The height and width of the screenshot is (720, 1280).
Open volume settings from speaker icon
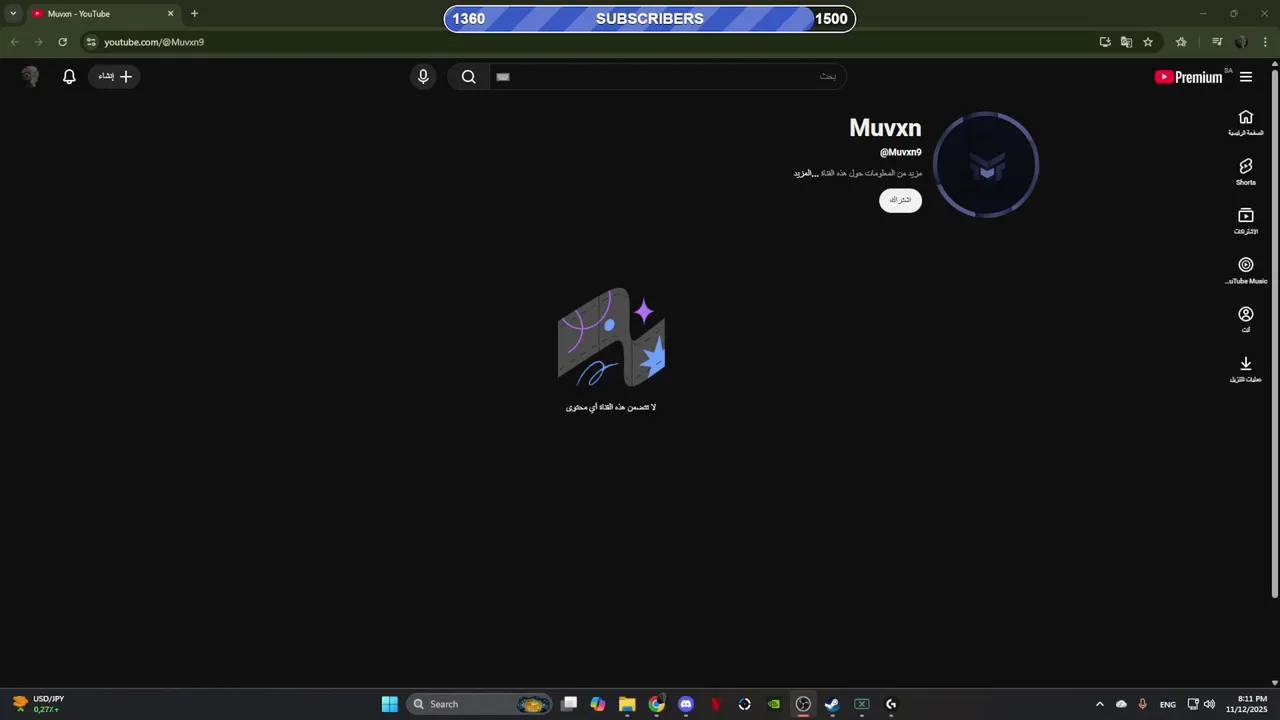click(1210, 704)
